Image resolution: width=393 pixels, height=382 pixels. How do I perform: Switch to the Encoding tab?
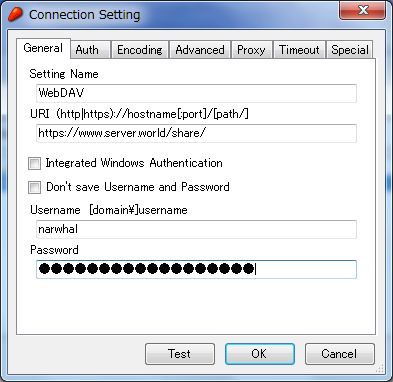140,50
